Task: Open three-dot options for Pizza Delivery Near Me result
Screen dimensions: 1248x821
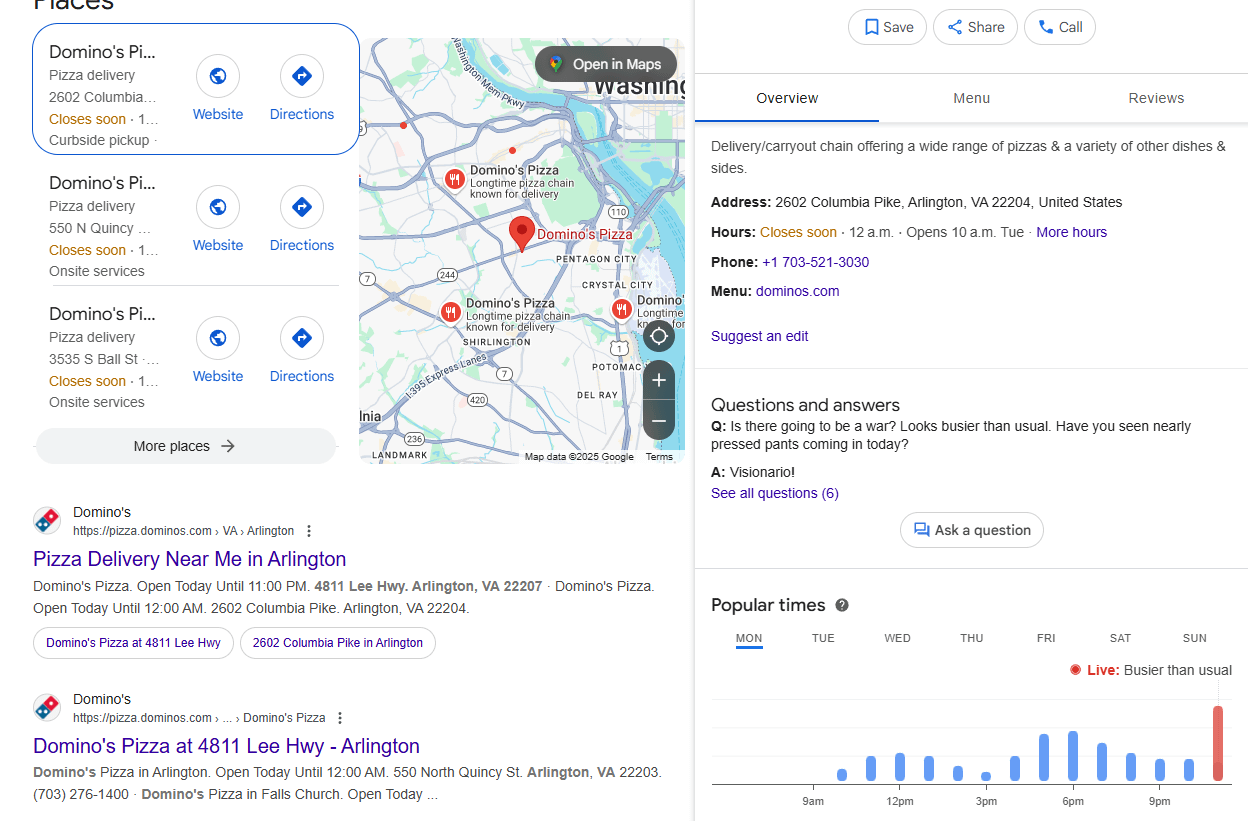Action: pyautogui.click(x=309, y=531)
